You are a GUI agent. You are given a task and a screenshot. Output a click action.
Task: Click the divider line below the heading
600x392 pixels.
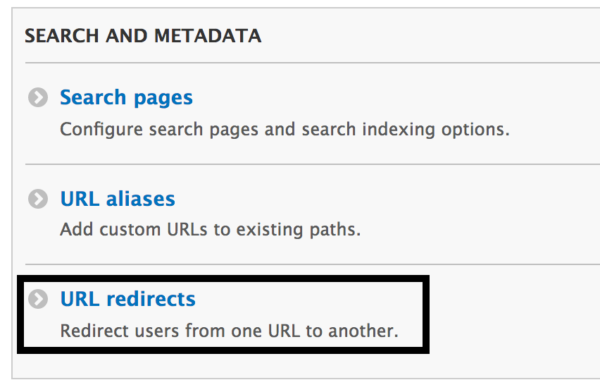pyautogui.click(x=313, y=62)
